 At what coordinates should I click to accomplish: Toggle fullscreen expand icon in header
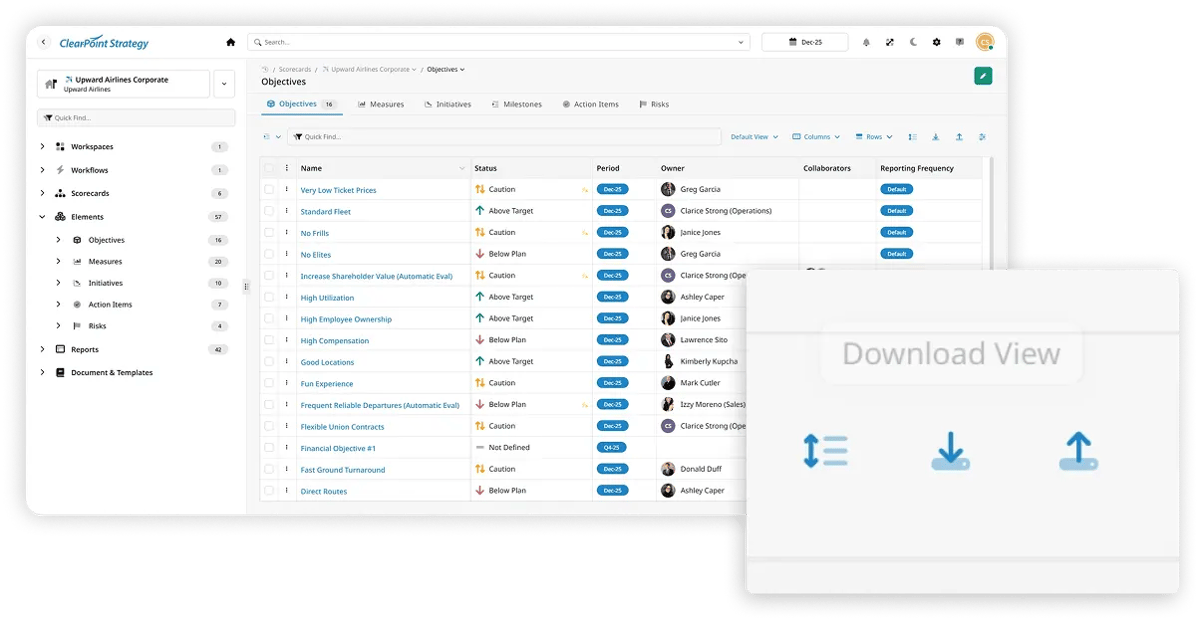(890, 42)
